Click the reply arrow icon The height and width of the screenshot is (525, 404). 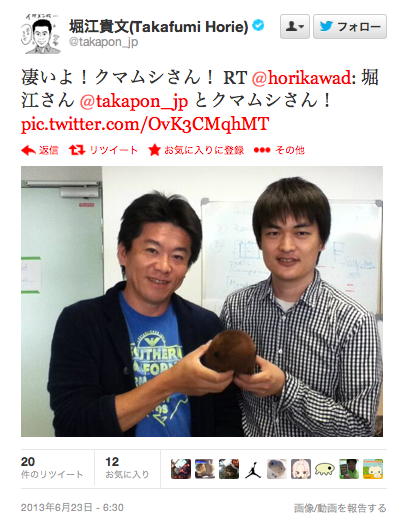point(28,150)
